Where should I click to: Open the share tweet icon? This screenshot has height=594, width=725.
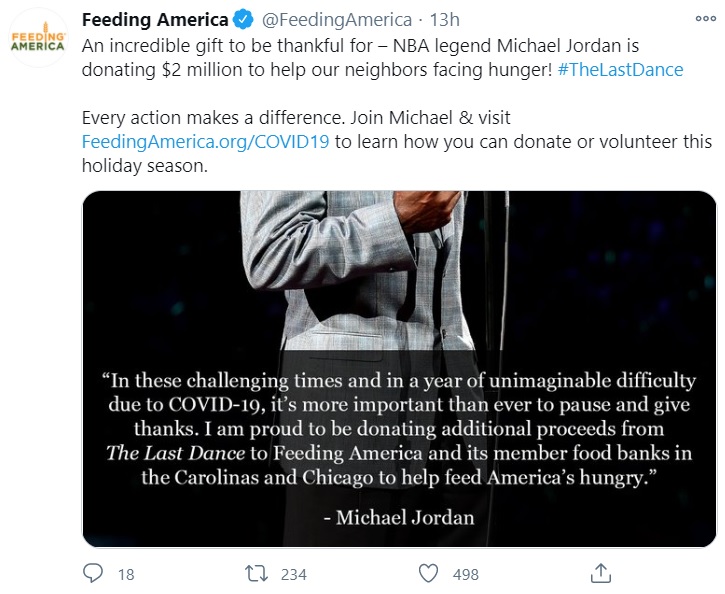pos(600,574)
